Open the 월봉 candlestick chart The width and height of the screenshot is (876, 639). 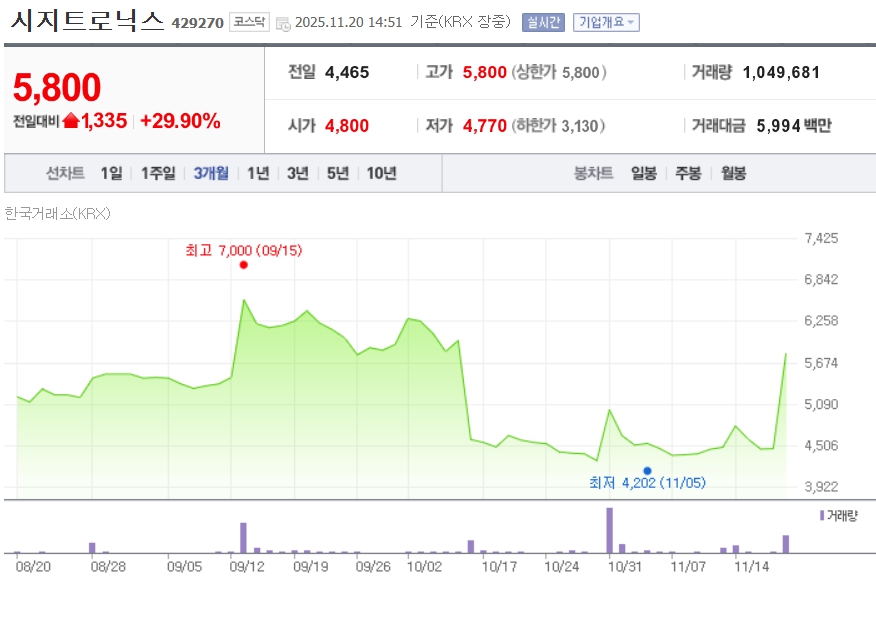[x=733, y=173]
